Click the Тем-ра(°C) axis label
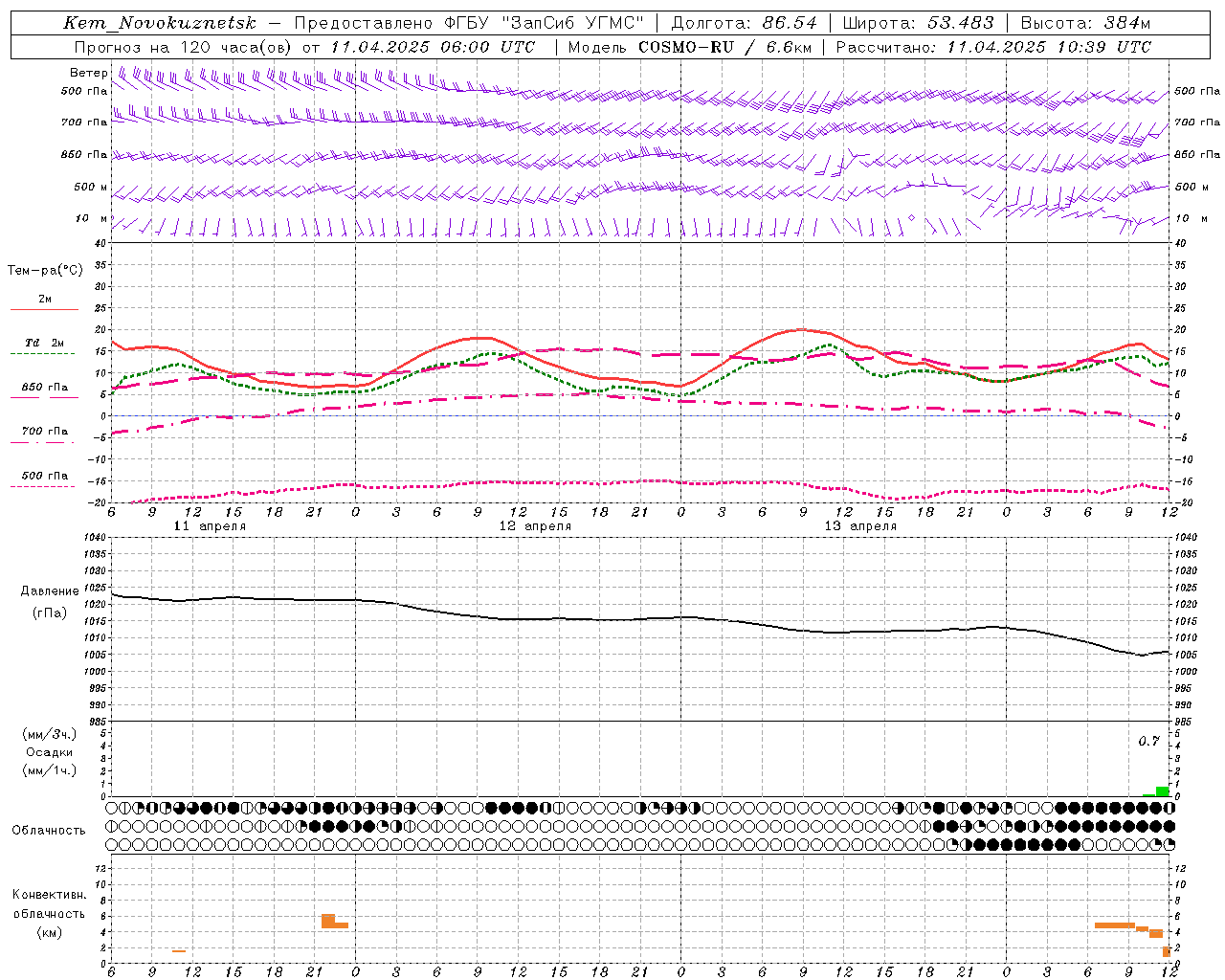Image resolution: width=1225 pixels, height=980 pixels. click(x=45, y=271)
